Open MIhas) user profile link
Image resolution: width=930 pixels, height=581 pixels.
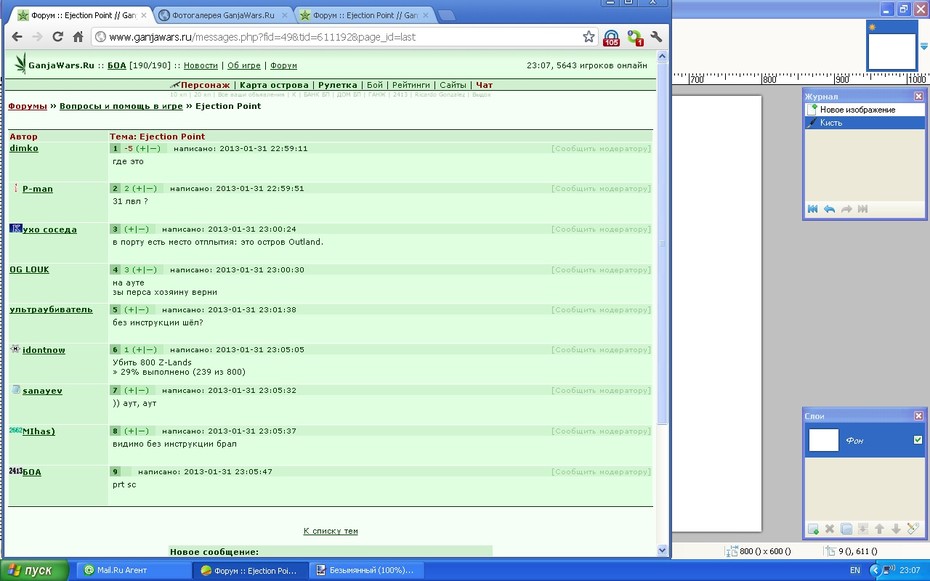(39, 431)
